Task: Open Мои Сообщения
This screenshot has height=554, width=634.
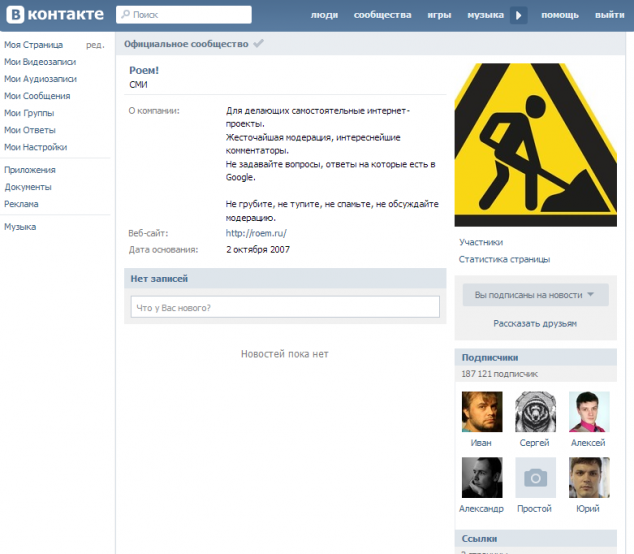Action: click(37, 96)
